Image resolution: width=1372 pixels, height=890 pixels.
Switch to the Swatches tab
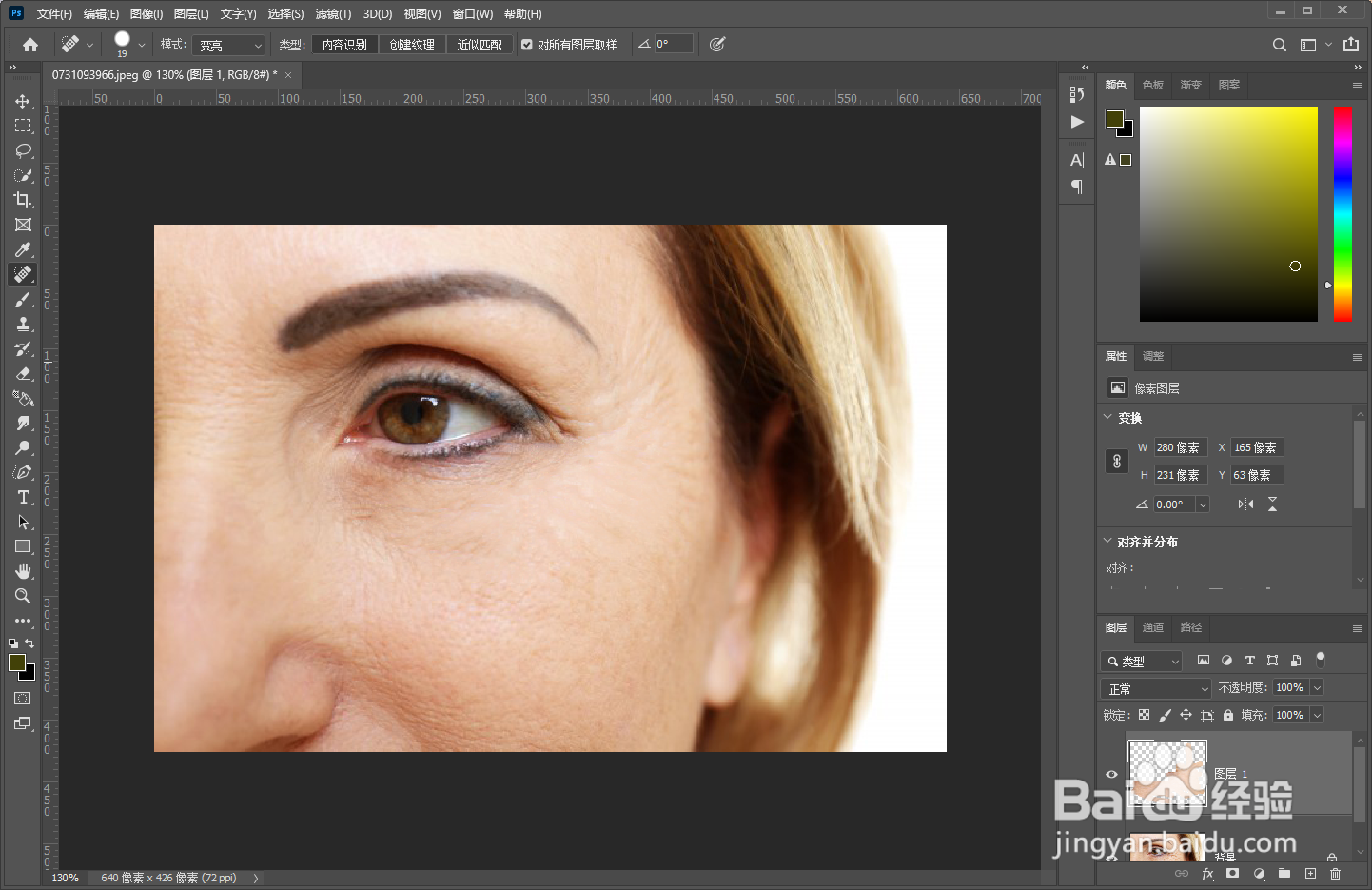point(1153,85)
